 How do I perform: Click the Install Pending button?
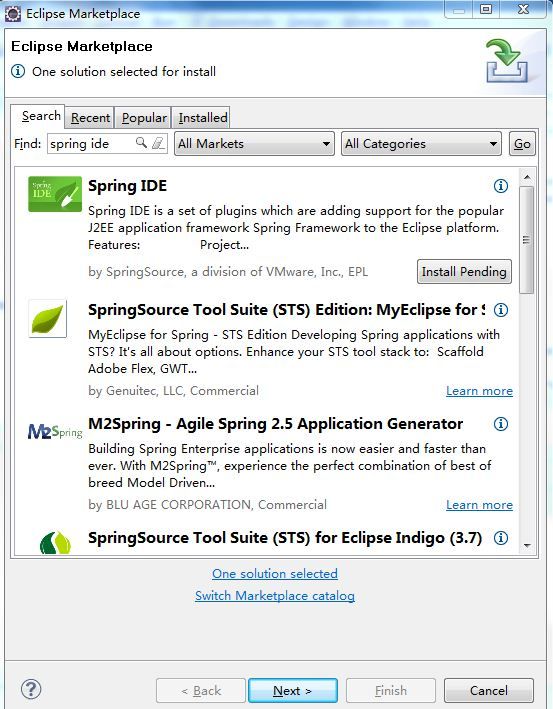(464, 272)
